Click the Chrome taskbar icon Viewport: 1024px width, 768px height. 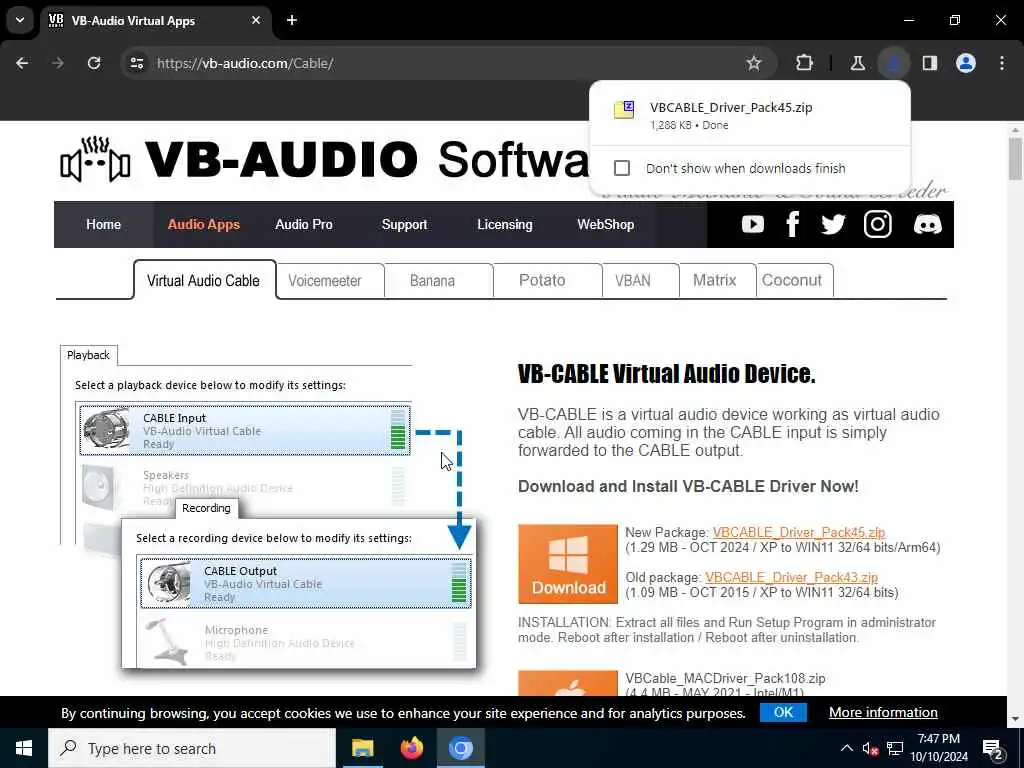[460, 748]
